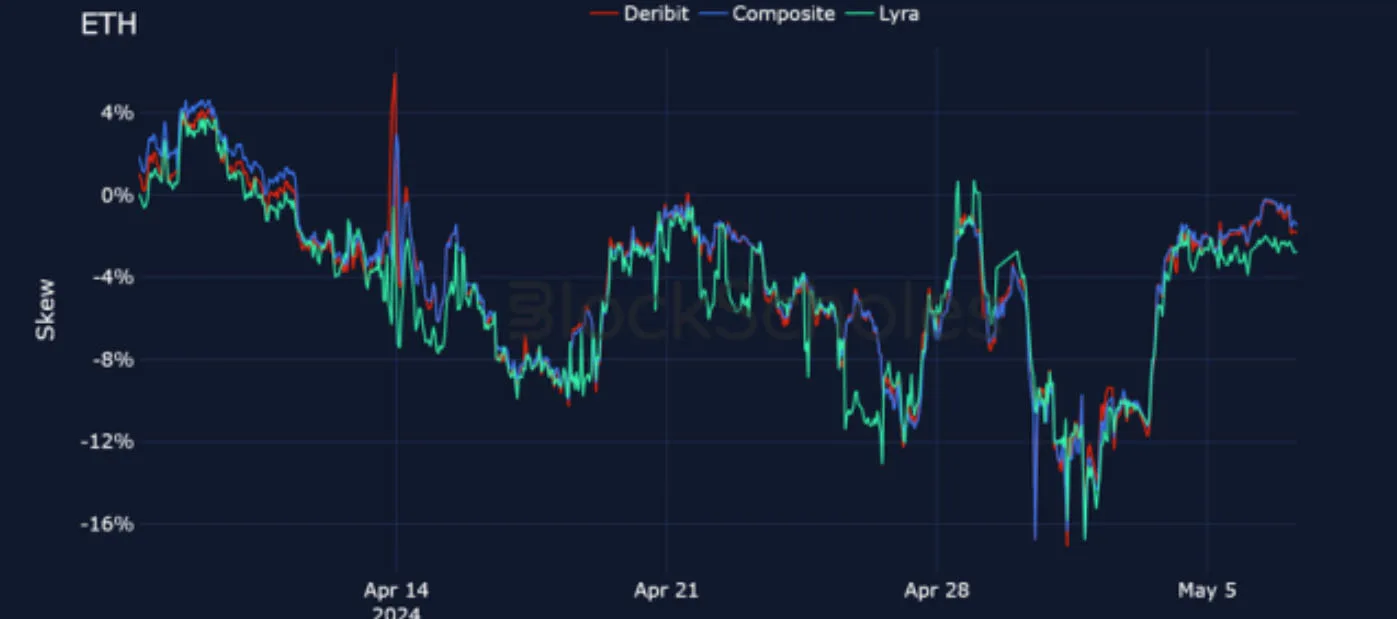Click the red Deribit legend line marker
The width and height of the screenshot is (1397, 619).
(603, 14)
